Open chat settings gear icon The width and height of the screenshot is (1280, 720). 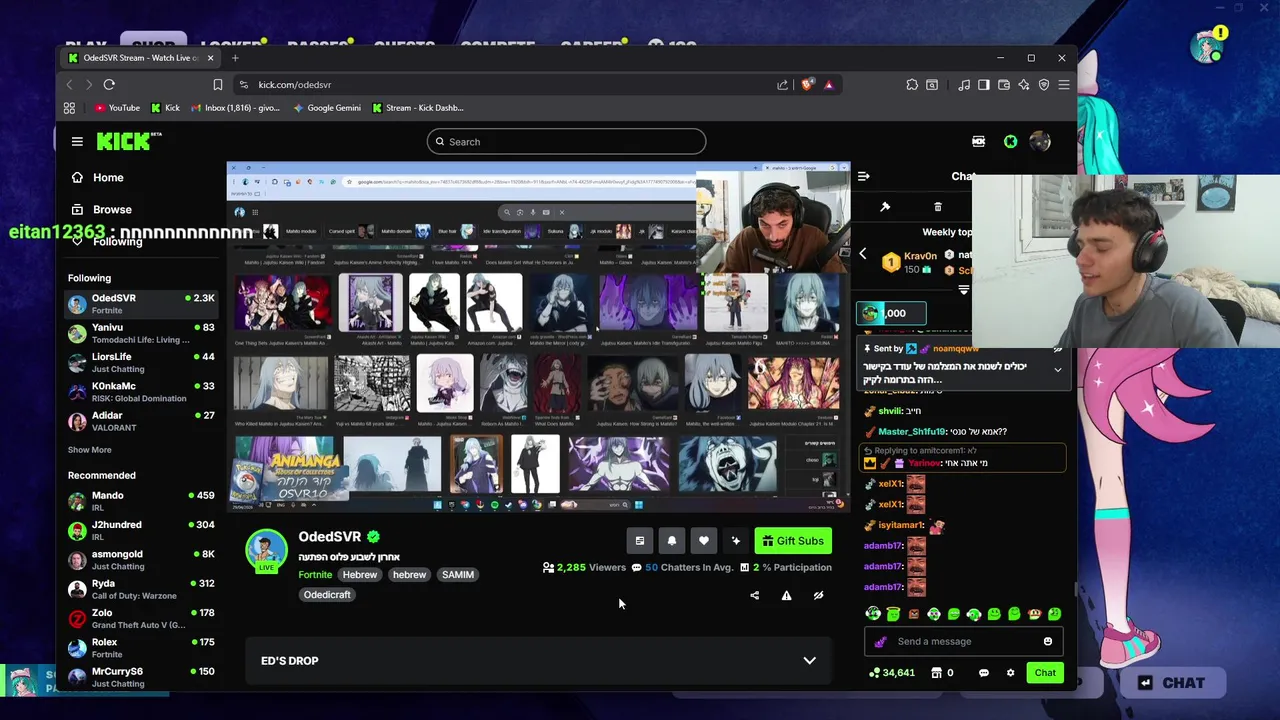[1010, 673]
